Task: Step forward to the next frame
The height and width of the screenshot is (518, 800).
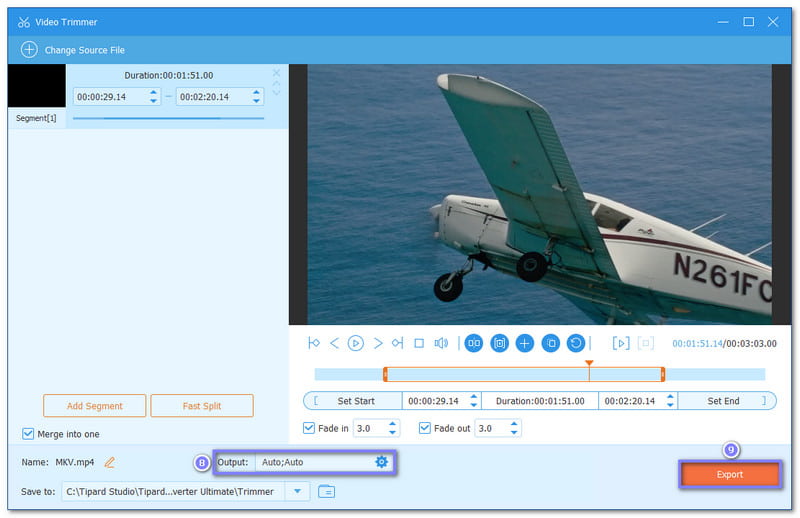Action: (378, 343)
